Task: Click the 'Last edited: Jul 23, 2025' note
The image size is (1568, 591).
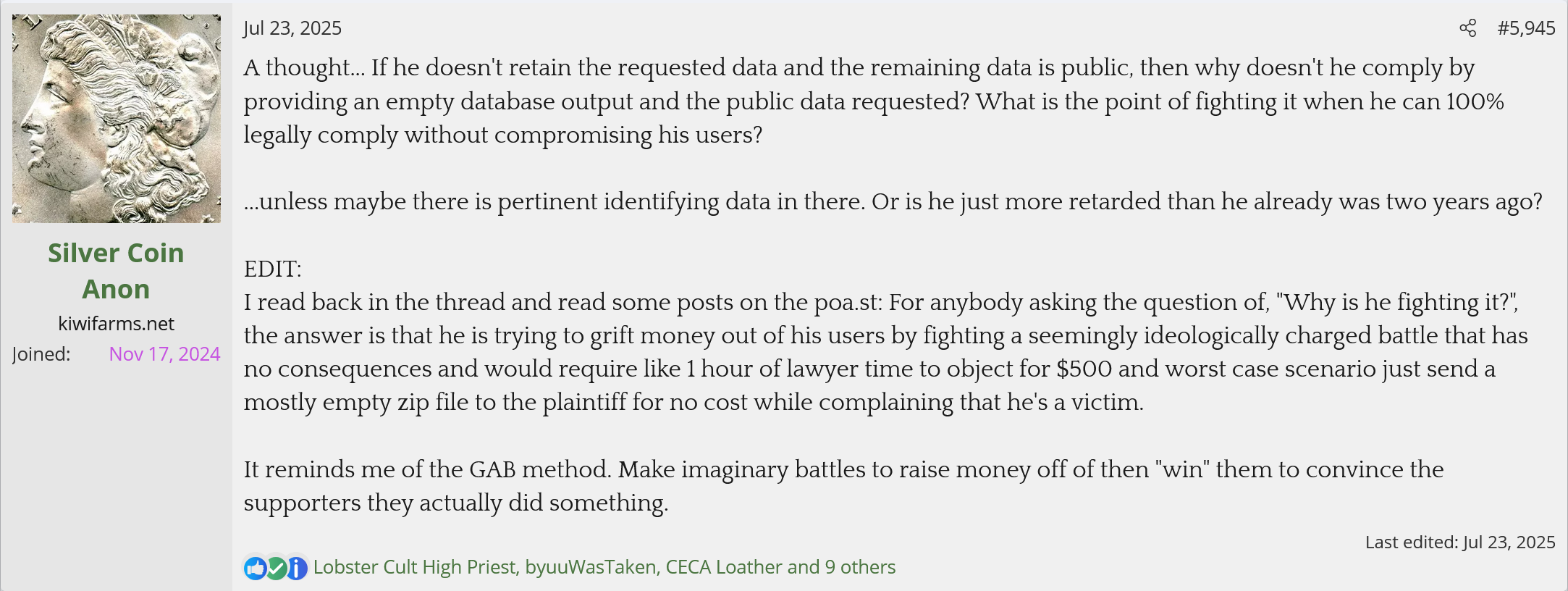Action: coord(1460,542)
